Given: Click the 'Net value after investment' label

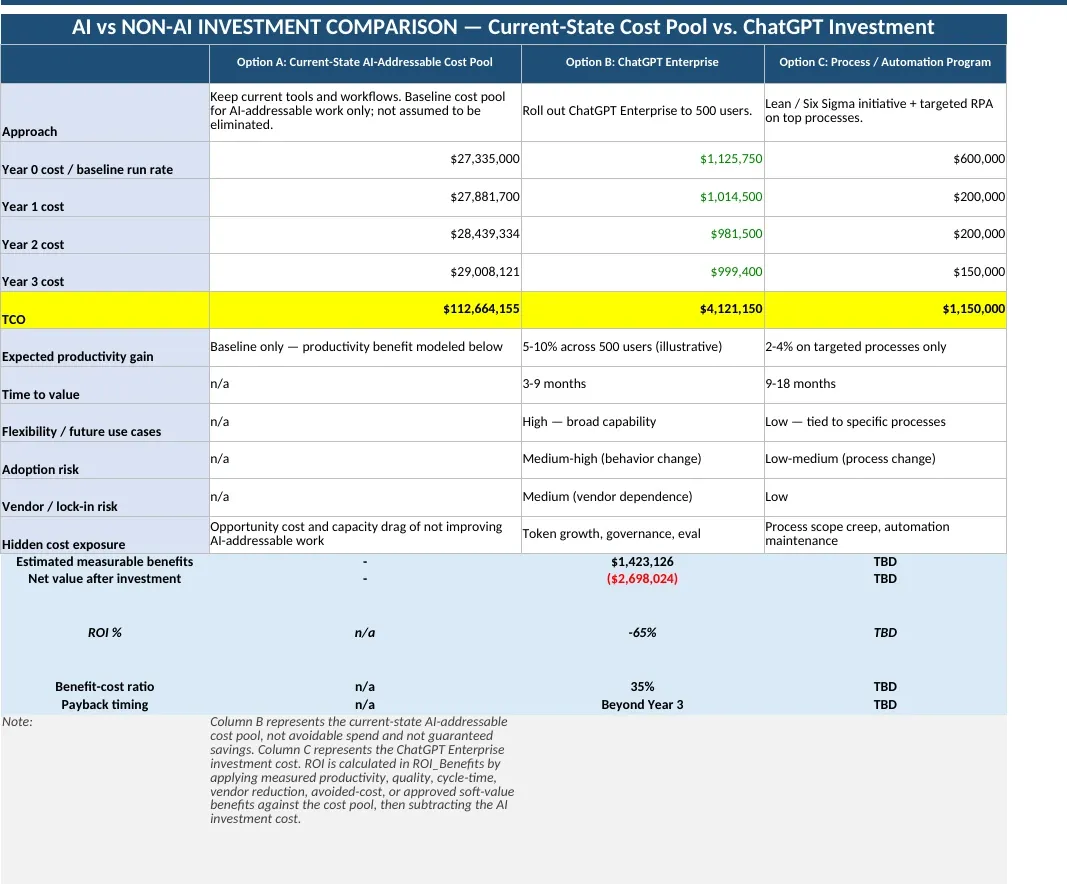Looking at the screenshot, I should [x=105, y=579].
